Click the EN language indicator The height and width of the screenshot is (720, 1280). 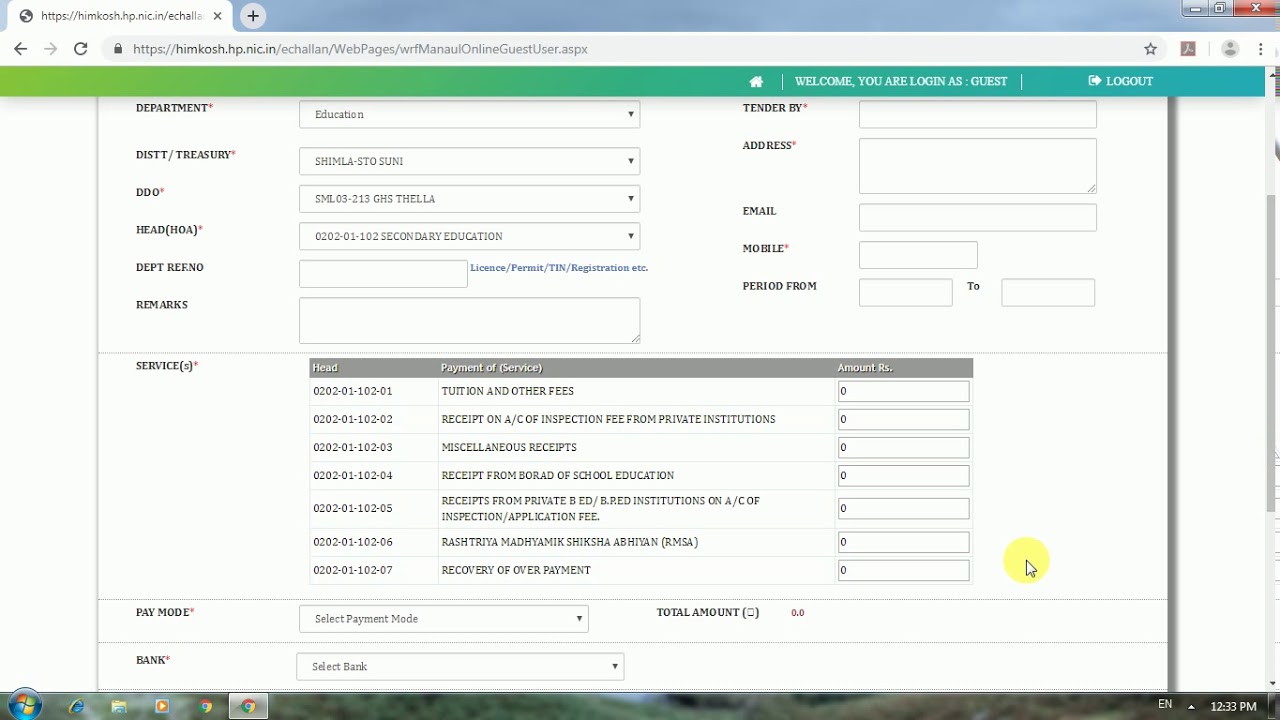(x=1165, y=705)
